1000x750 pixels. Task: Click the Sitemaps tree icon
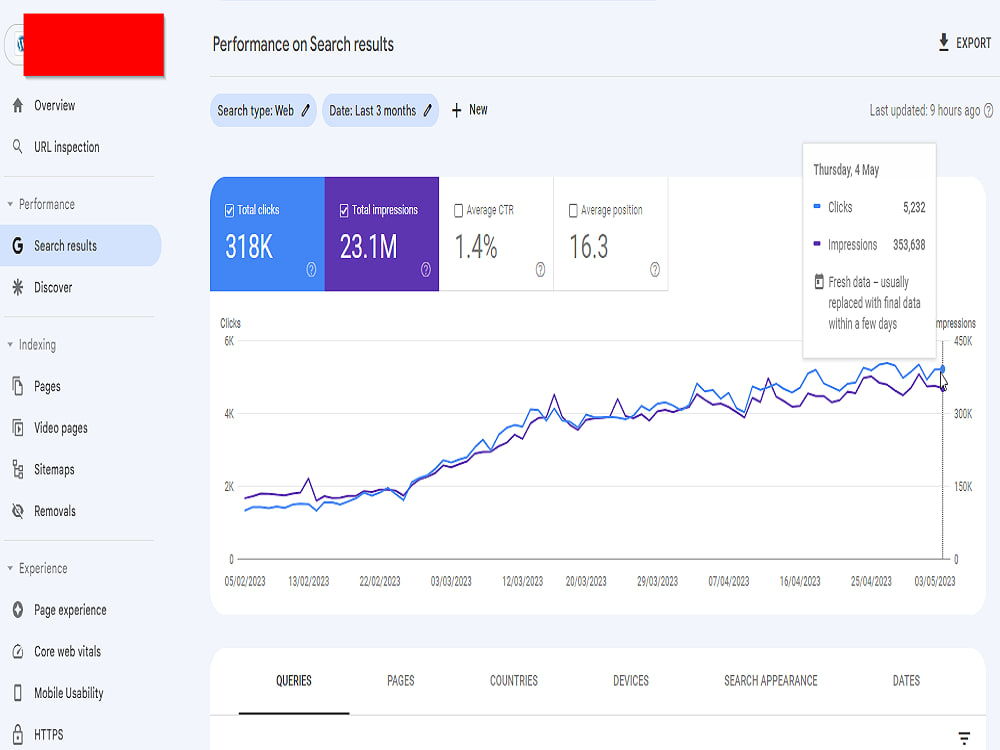point(18,469)
